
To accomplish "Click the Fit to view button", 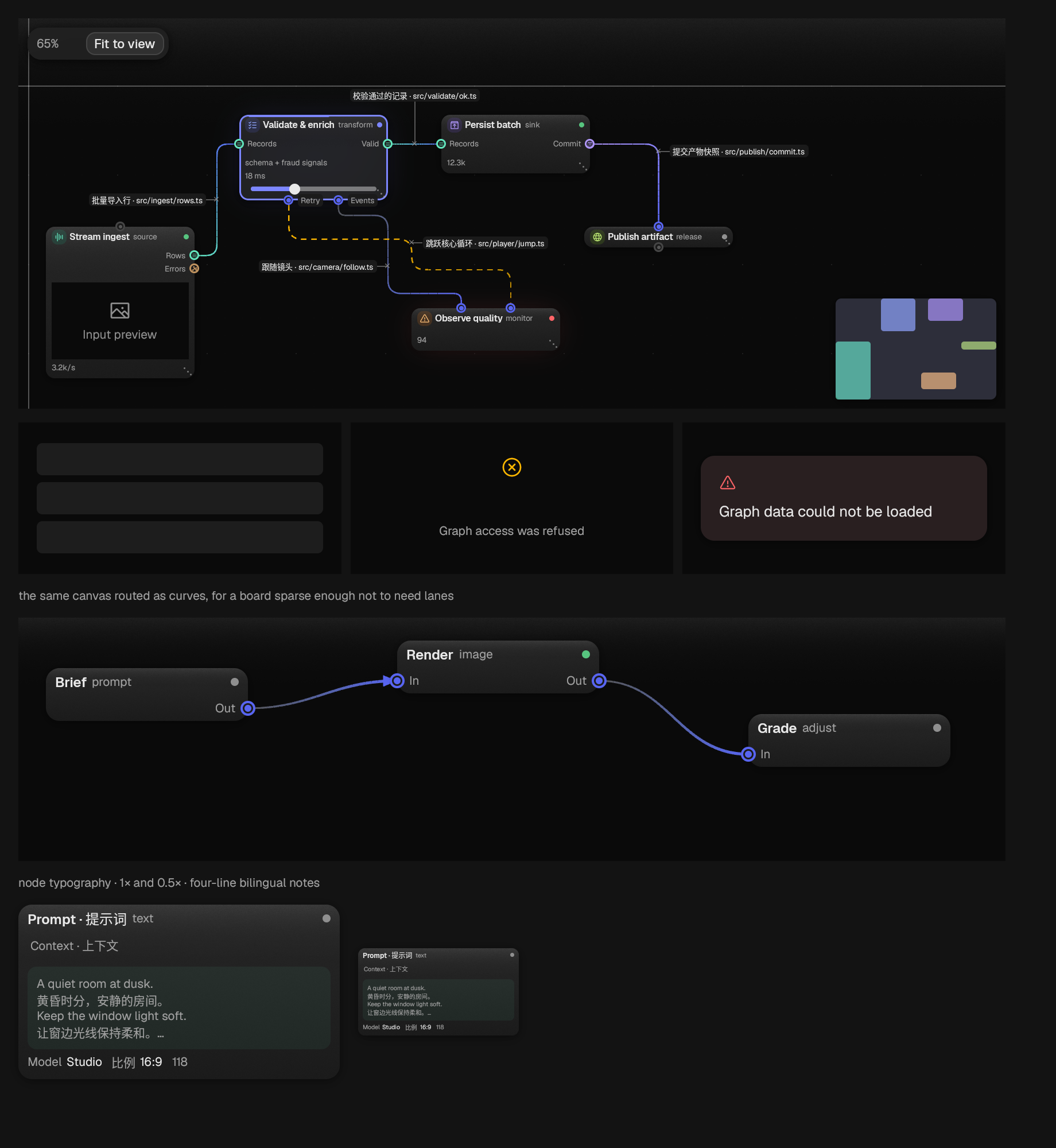I will pos(125,44).
